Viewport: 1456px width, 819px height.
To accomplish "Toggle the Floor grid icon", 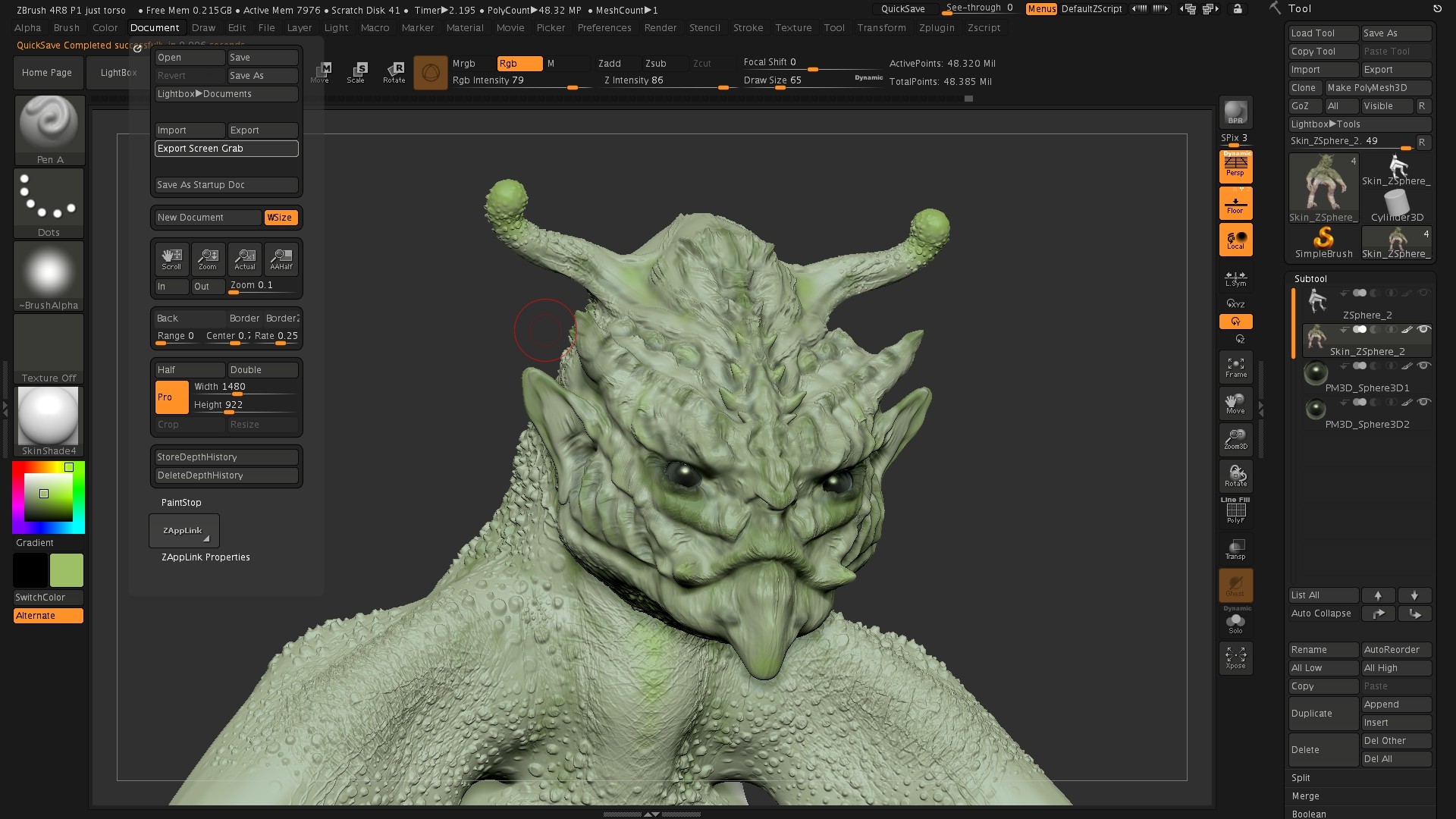I will tap(1235, 203).
